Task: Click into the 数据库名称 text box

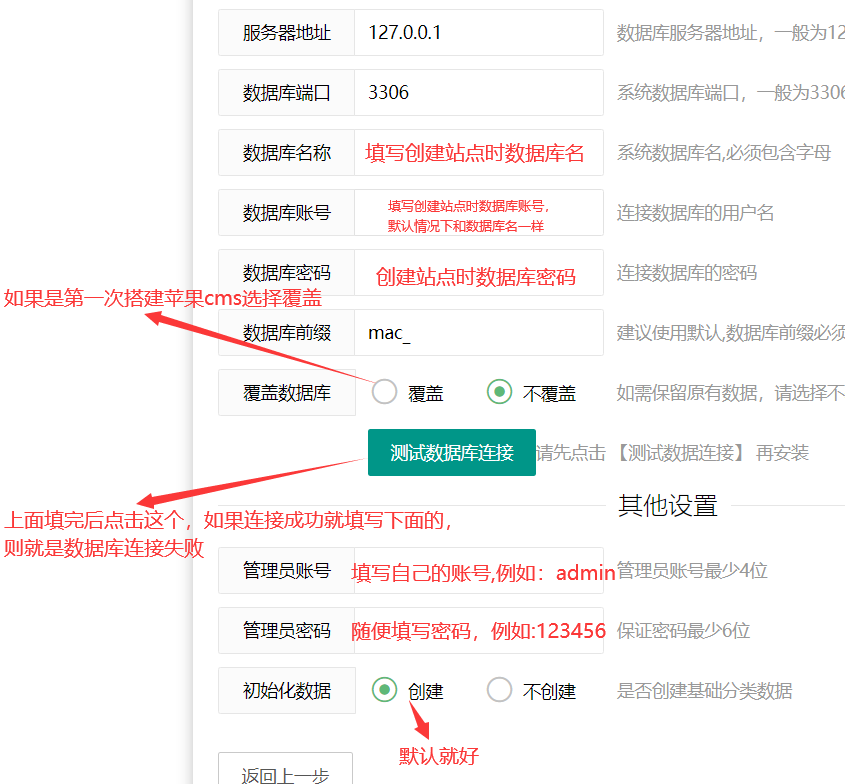Action: point(478,153)
